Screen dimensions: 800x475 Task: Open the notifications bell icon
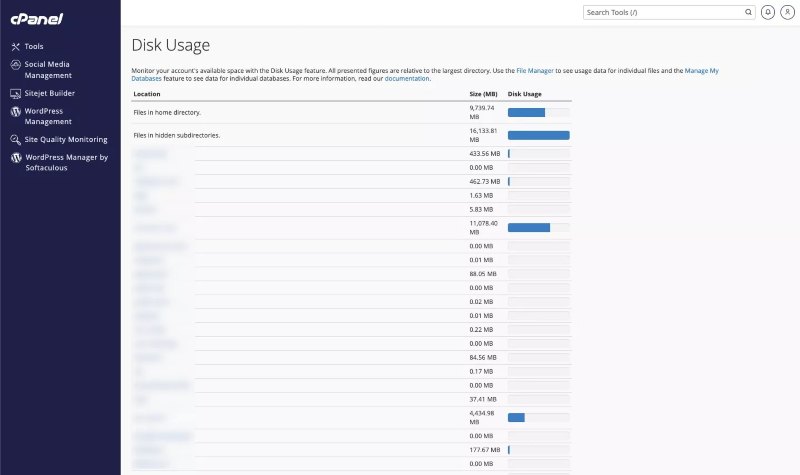pyautogui.click(x=768, y=12)
